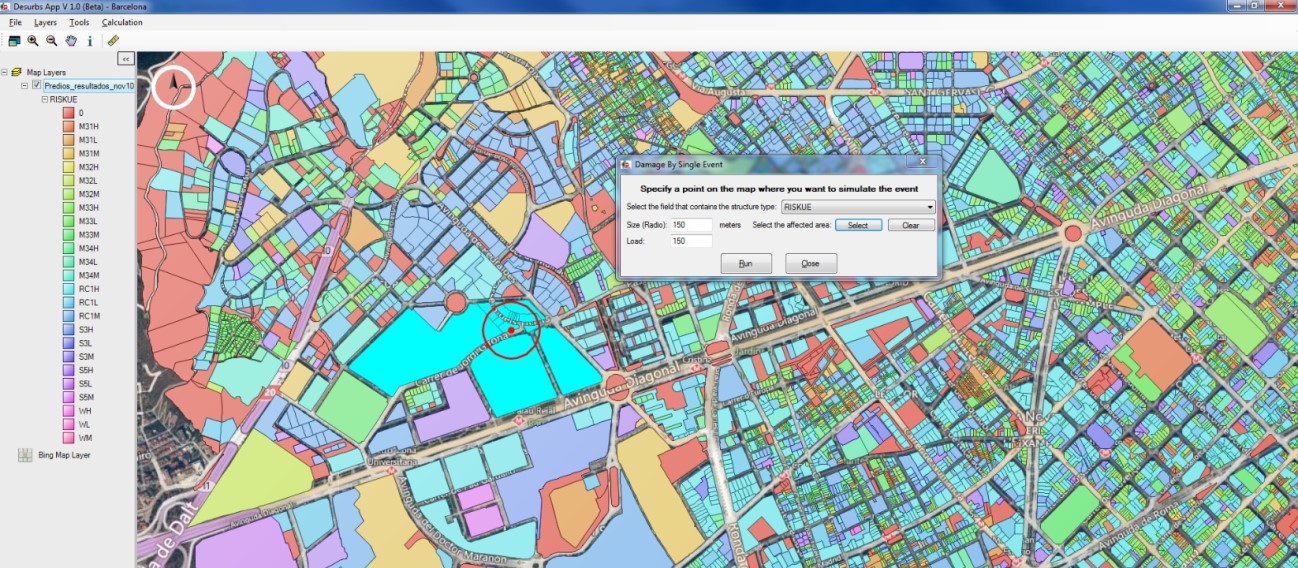Pick the Measure ruler tool

[x=113, y=41]
